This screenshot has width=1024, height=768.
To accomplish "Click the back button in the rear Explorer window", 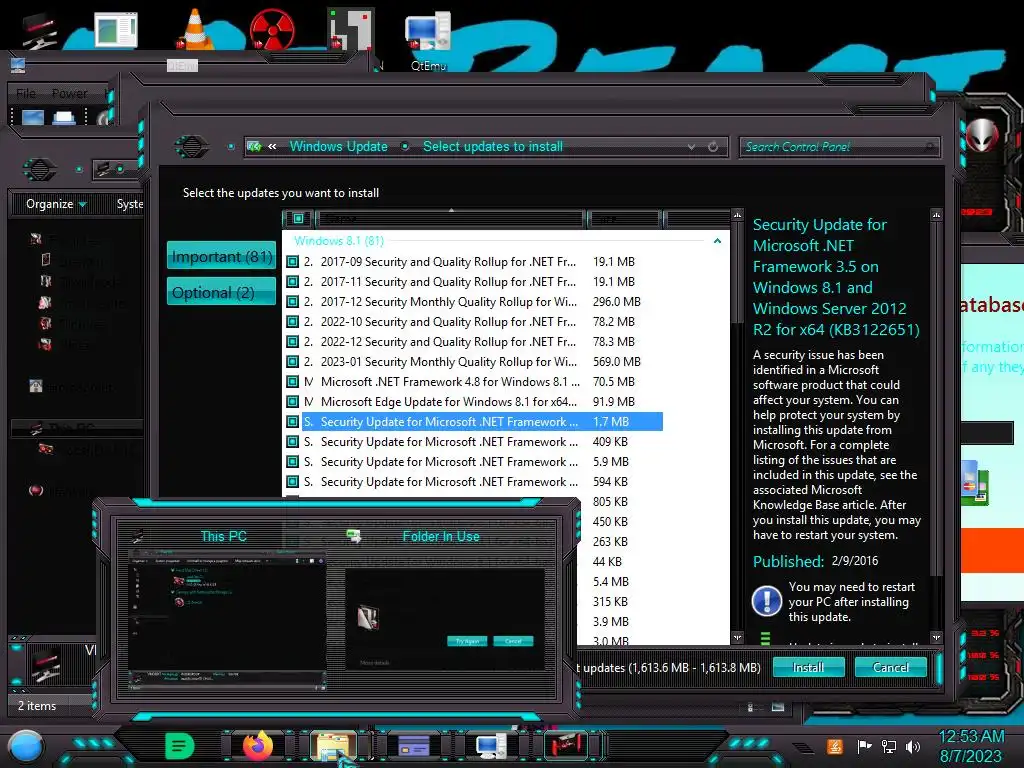I will click(40, 170).
